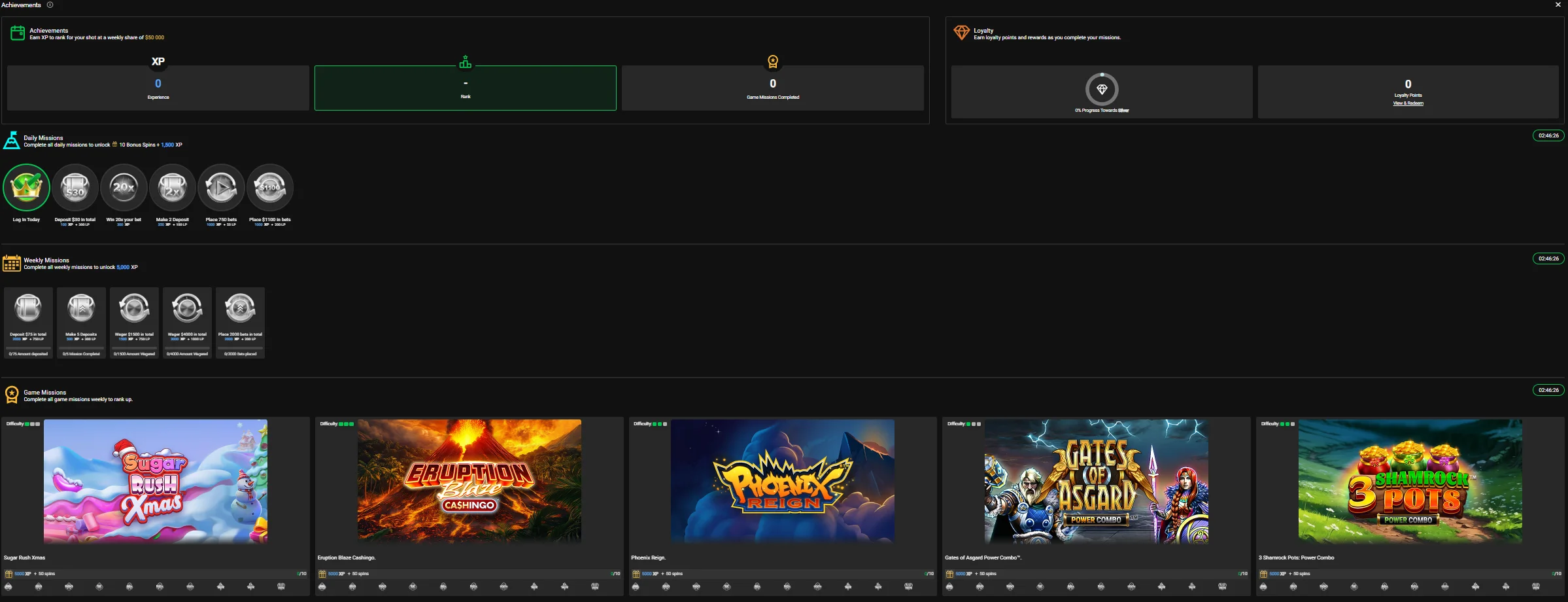Select the Win 20x your bet badge

[x=124, y=188]
